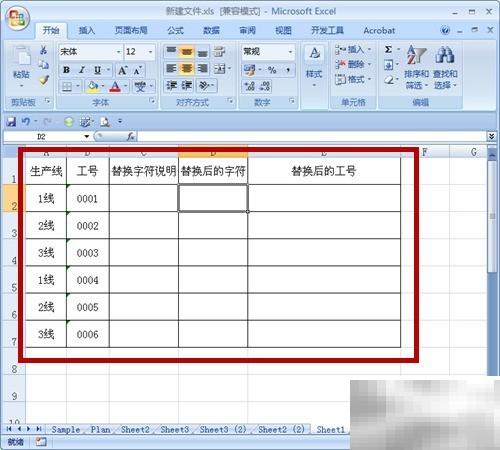Click the Copy icon in clipboard group
The image size is (500, 450).
click(43, 64)
